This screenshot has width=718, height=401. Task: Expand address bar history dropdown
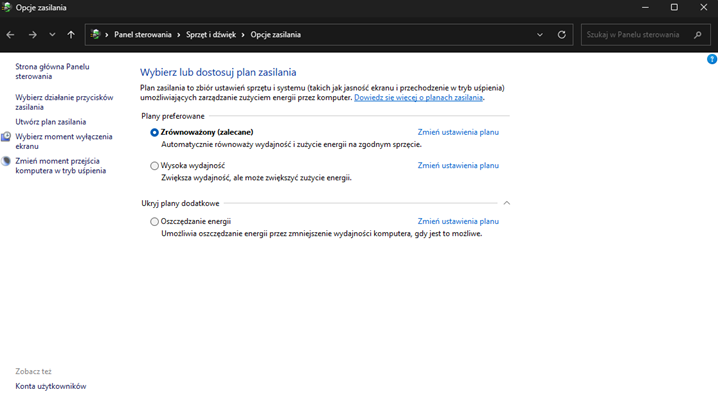(540, 35)
